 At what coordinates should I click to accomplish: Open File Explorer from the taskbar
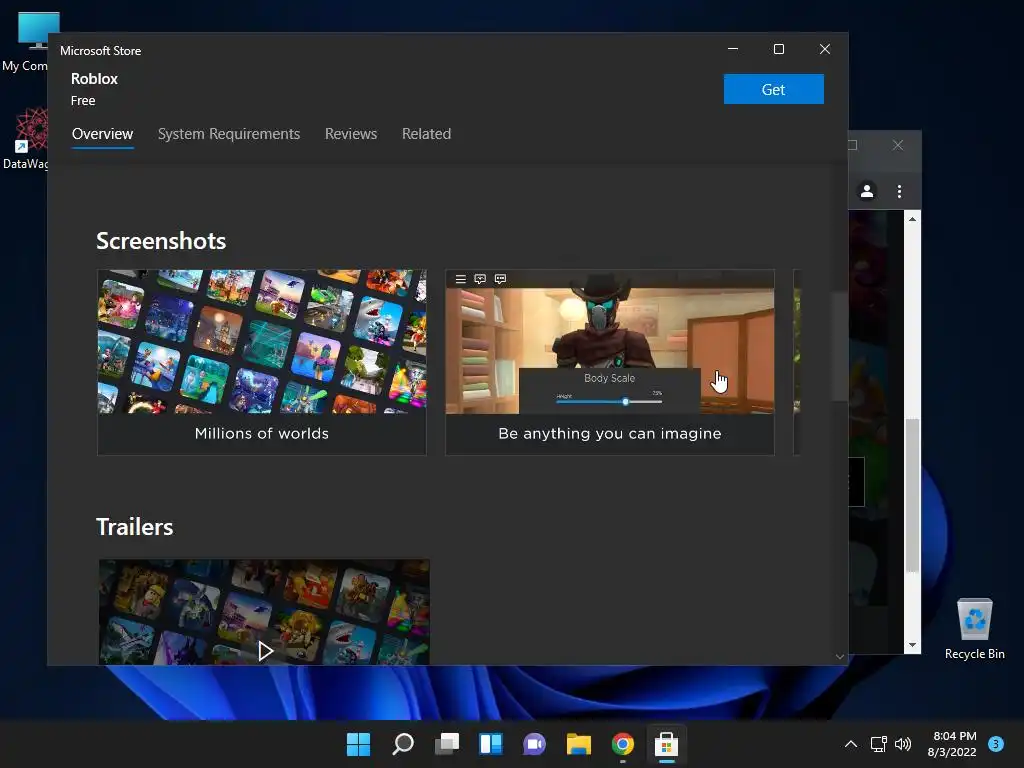tap(579, 744)
